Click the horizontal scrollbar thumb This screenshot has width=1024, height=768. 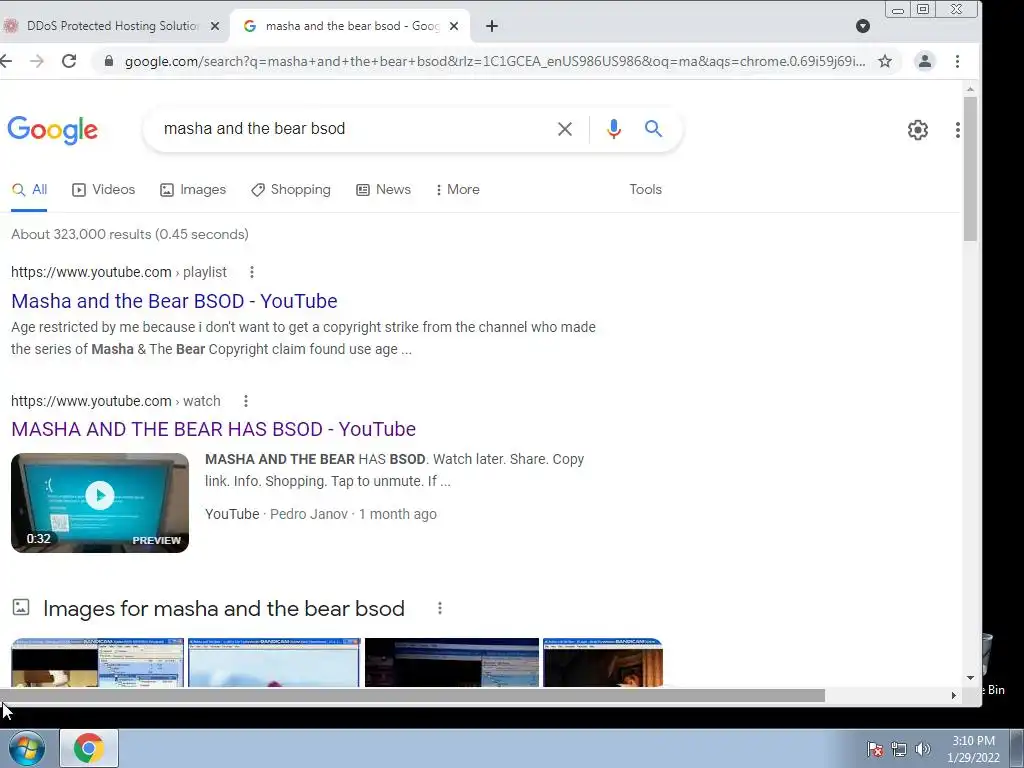[x=412, y=696]
